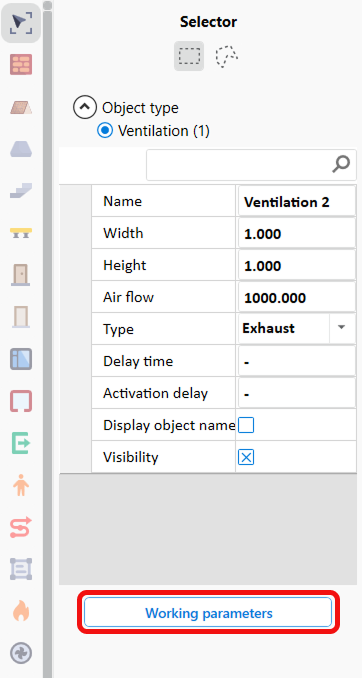362x678 pixels.
Task: Choose the brick Wall tool
Action: click(21, 64)
